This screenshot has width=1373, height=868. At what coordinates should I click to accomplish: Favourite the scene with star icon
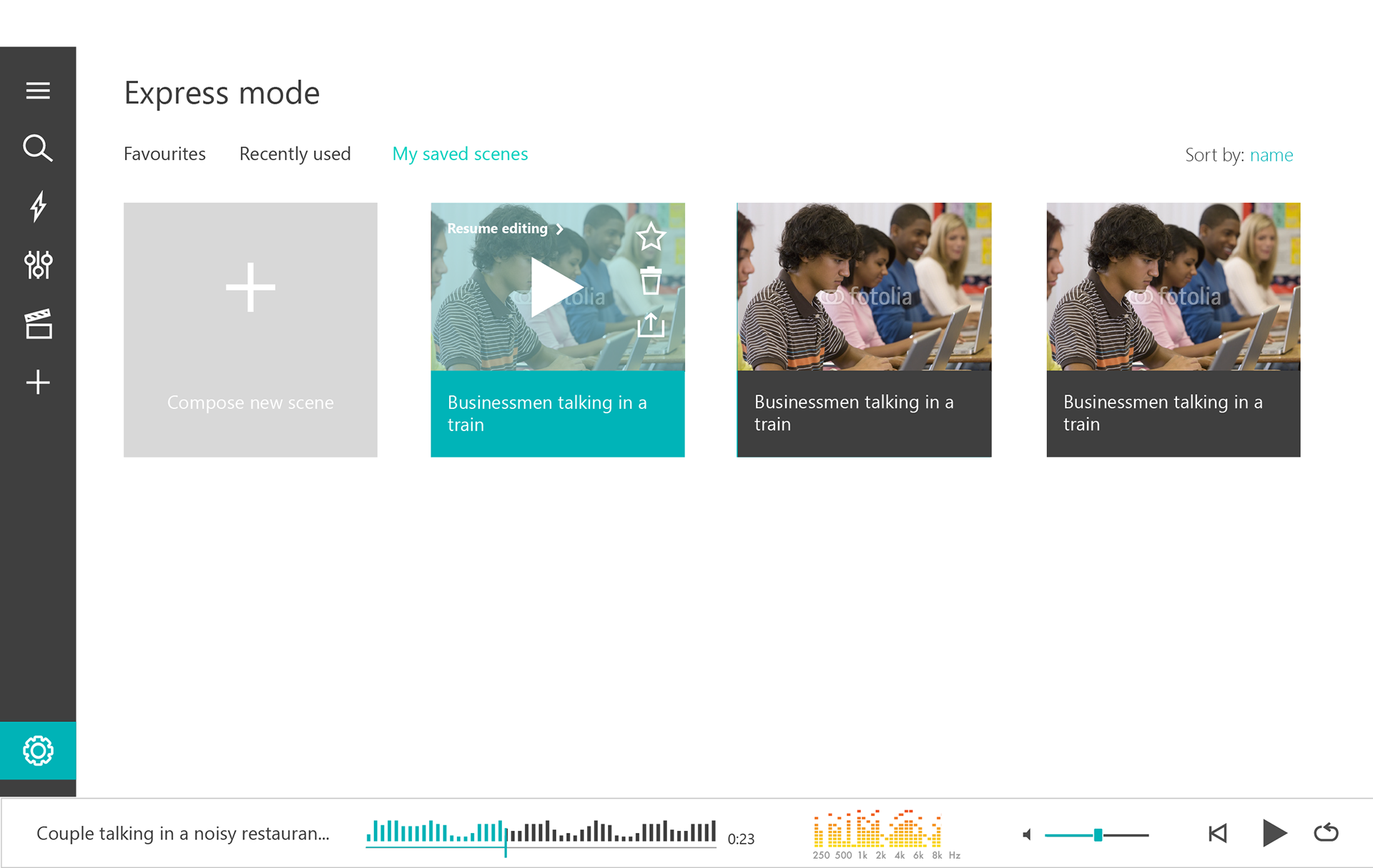point(651,237)
